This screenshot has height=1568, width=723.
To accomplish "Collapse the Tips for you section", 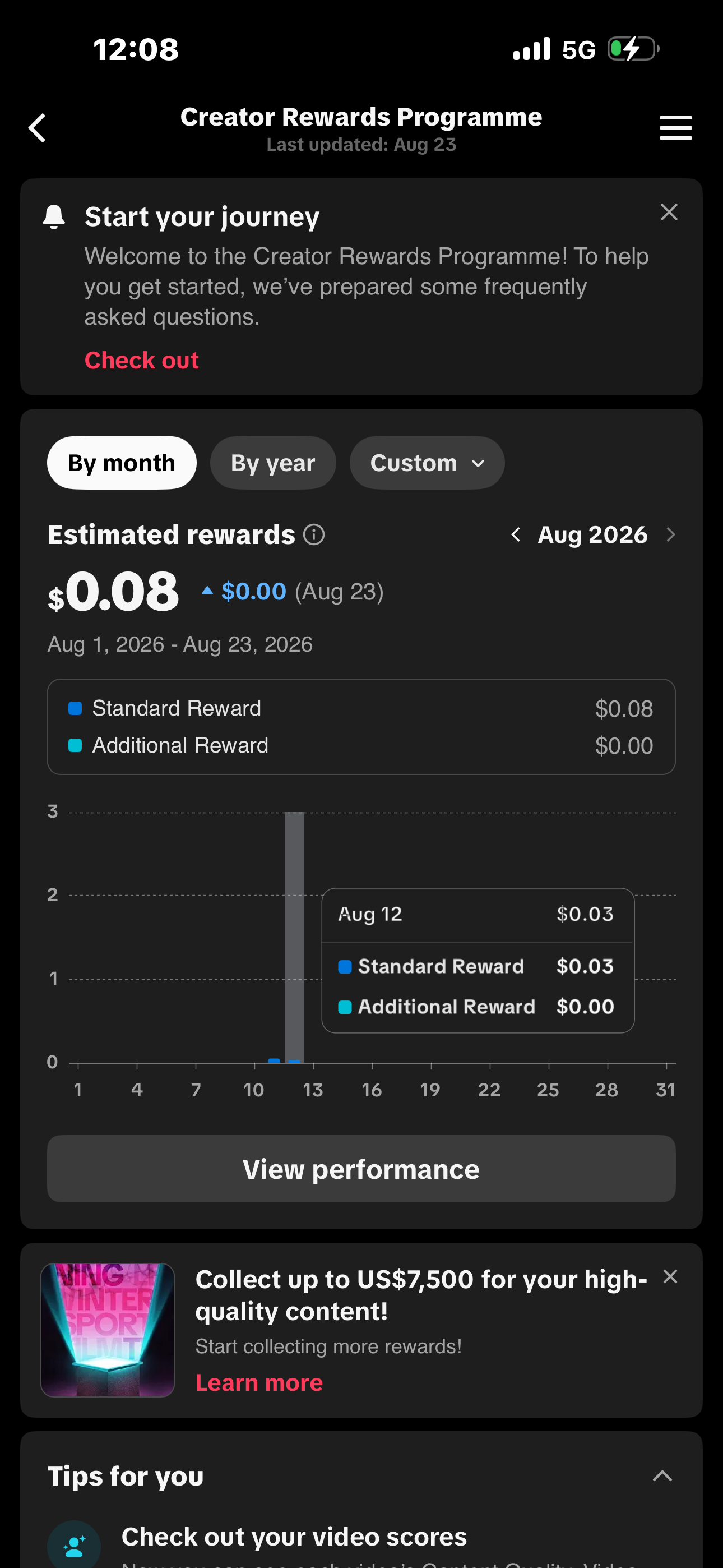I will point(662,1475).
